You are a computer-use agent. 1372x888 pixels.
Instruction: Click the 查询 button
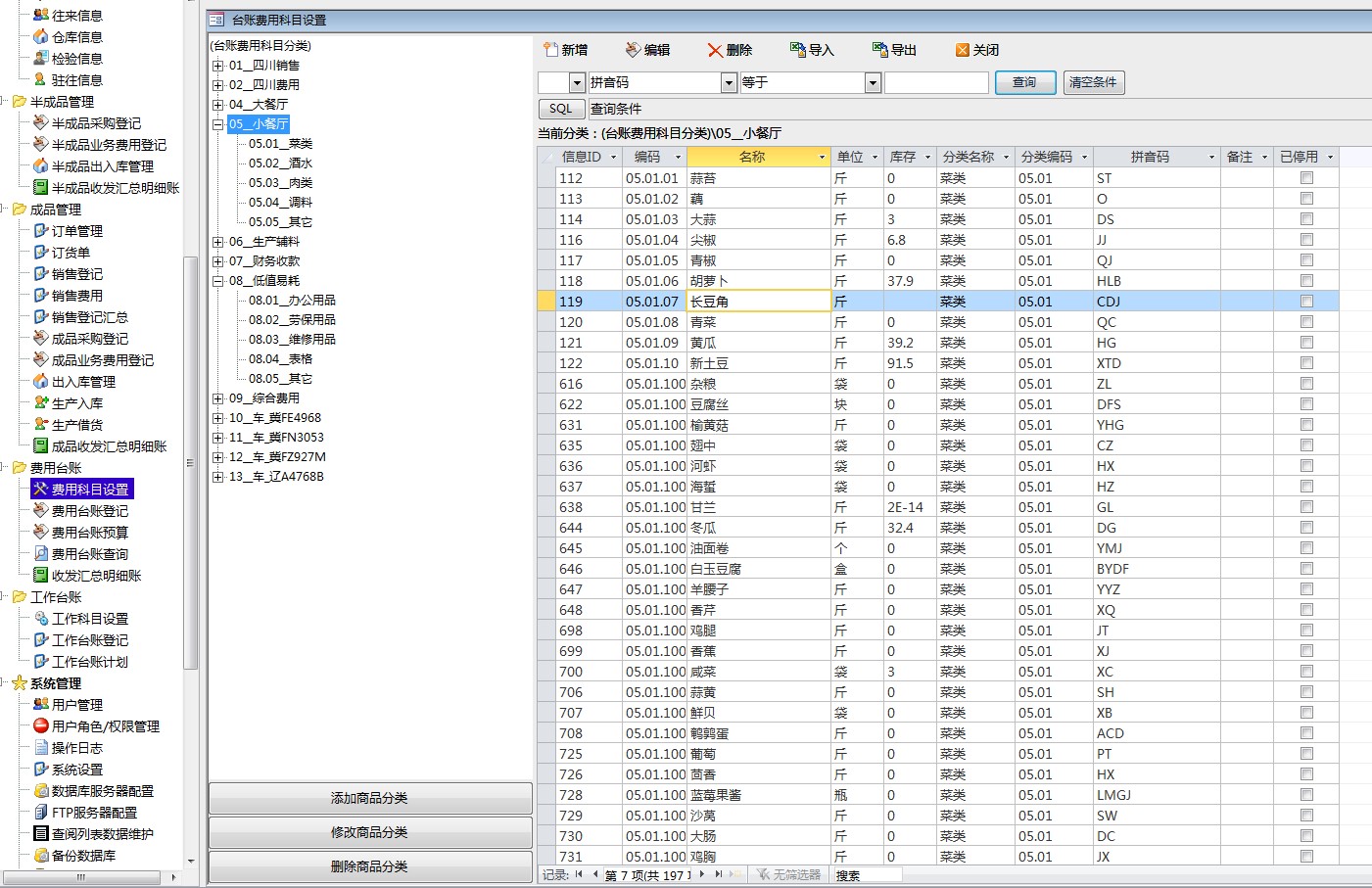[x=1025, y=82]
